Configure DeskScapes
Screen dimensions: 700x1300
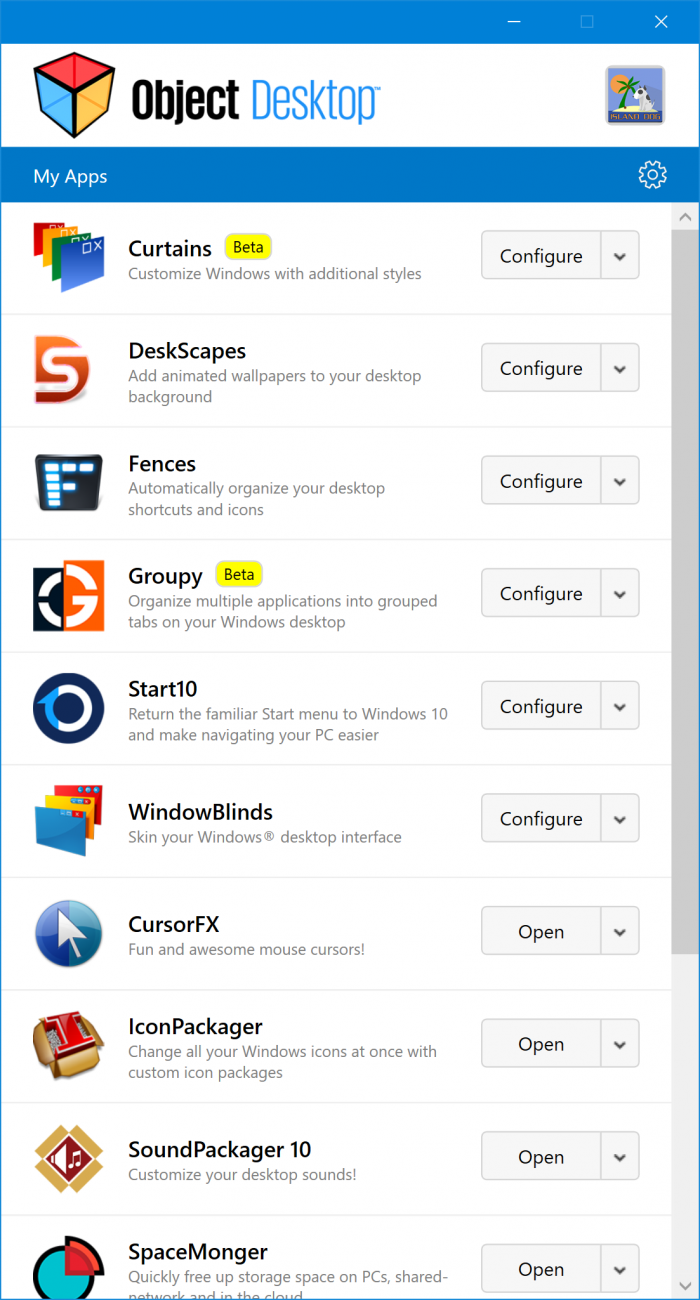[x=541, y=368]
